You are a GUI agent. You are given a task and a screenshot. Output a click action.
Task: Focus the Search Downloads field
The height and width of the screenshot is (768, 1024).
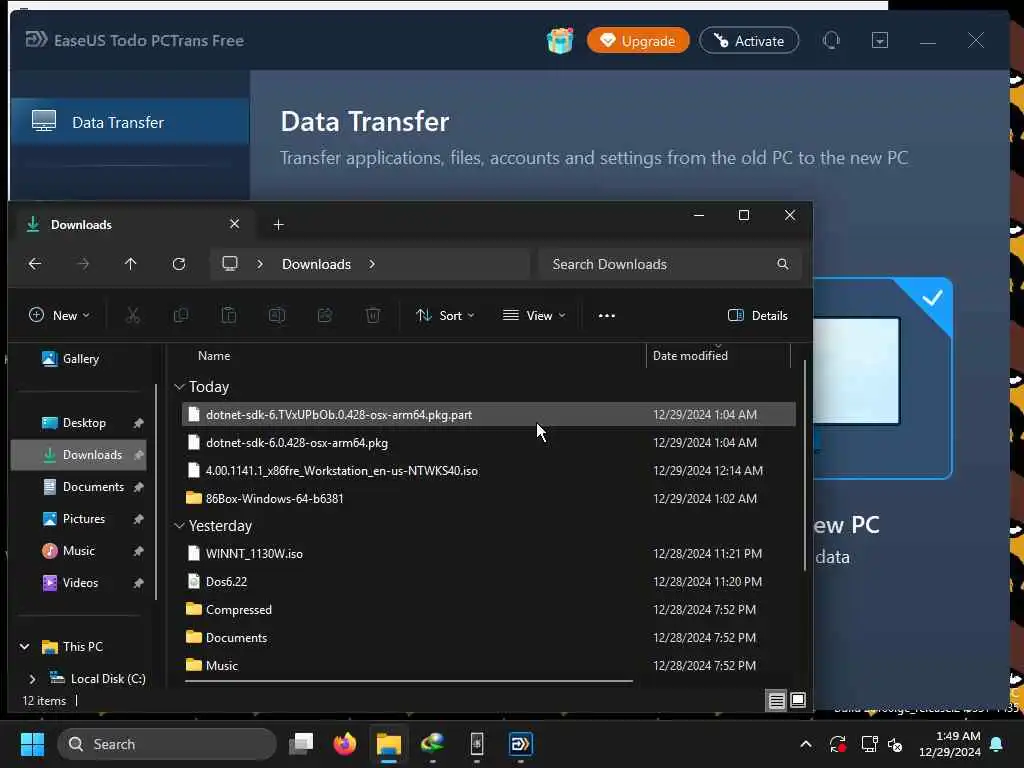tap(671, 264)
